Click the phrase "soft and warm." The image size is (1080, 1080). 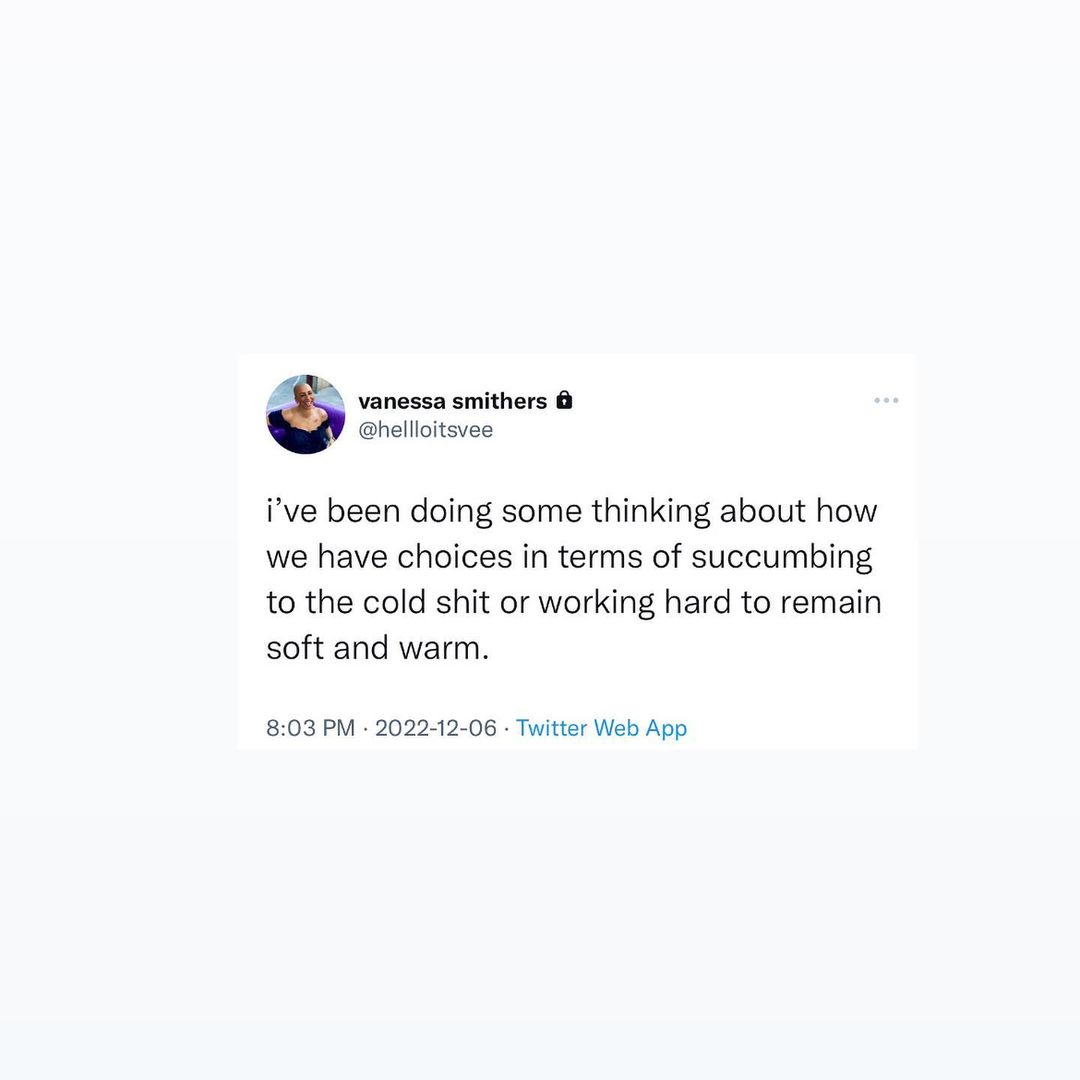378,648
